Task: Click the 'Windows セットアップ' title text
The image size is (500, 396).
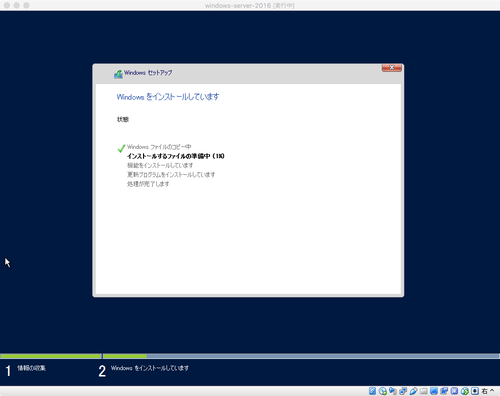Action: [x=148, y=73]
